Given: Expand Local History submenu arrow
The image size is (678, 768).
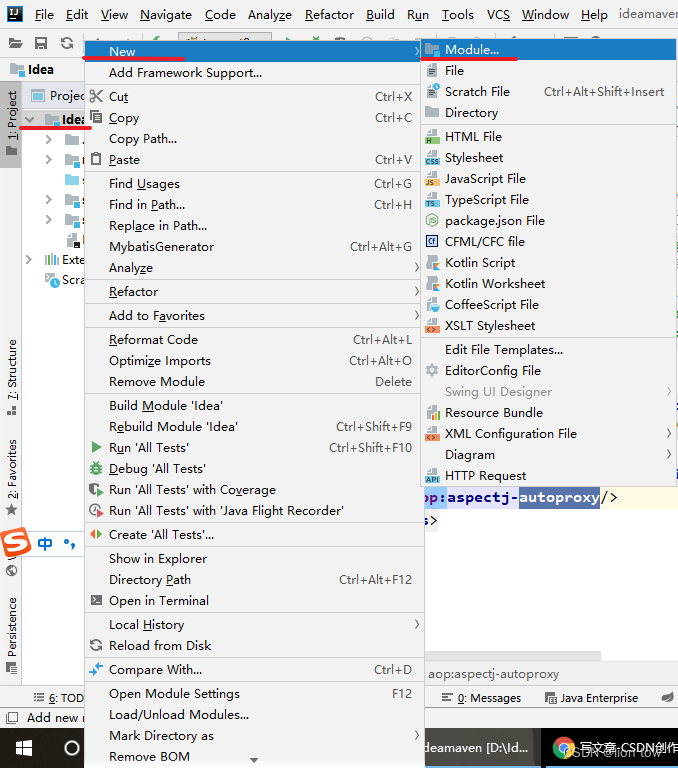Looking at the screenshot, I should tap(416, 624).
